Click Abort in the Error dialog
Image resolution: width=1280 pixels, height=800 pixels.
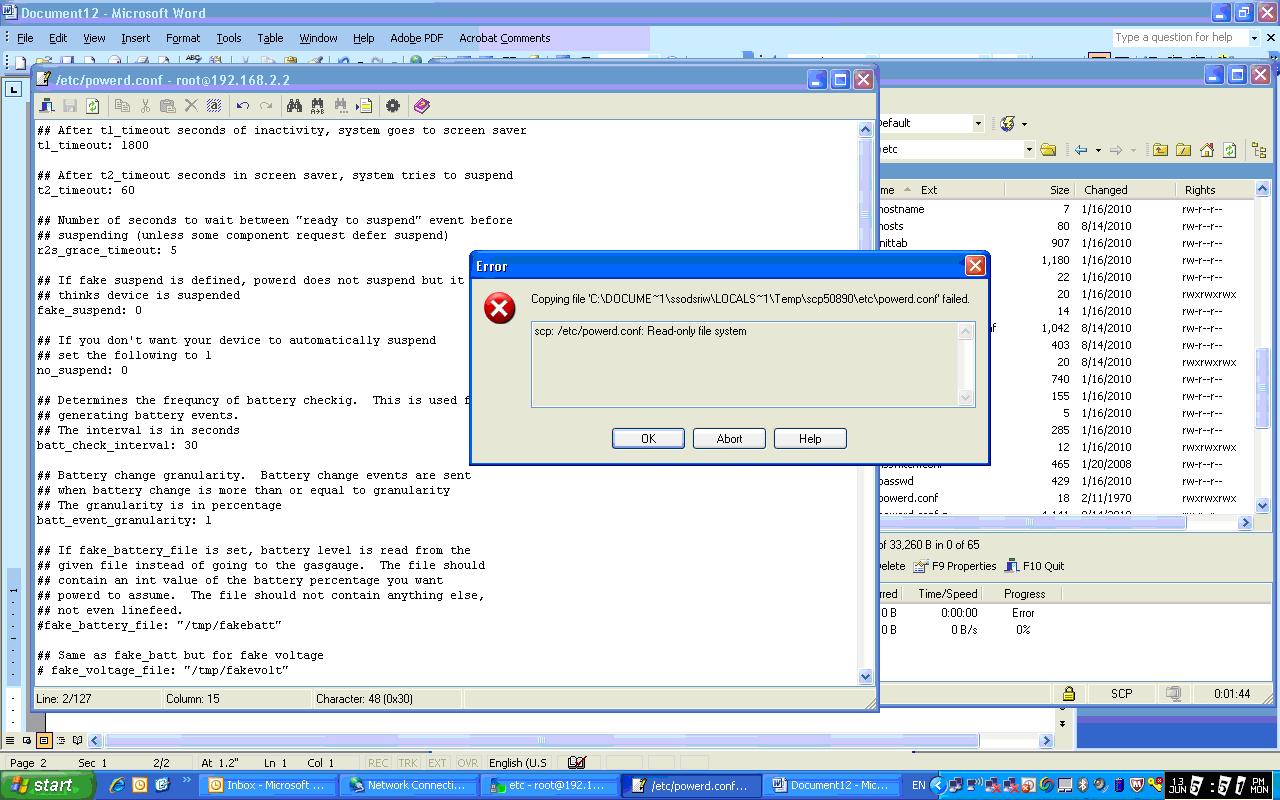(729, 438)
